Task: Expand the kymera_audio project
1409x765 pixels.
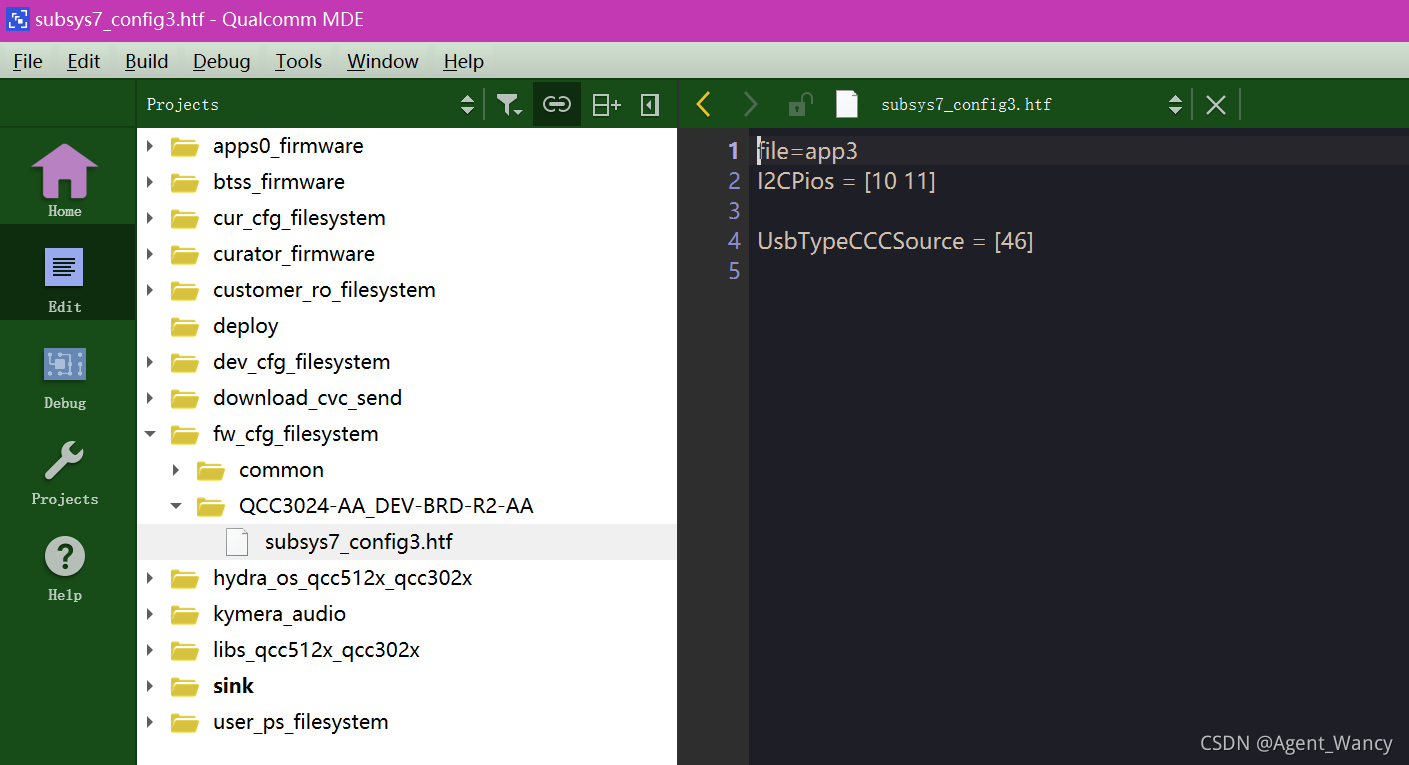Action: tap(150, 614)
